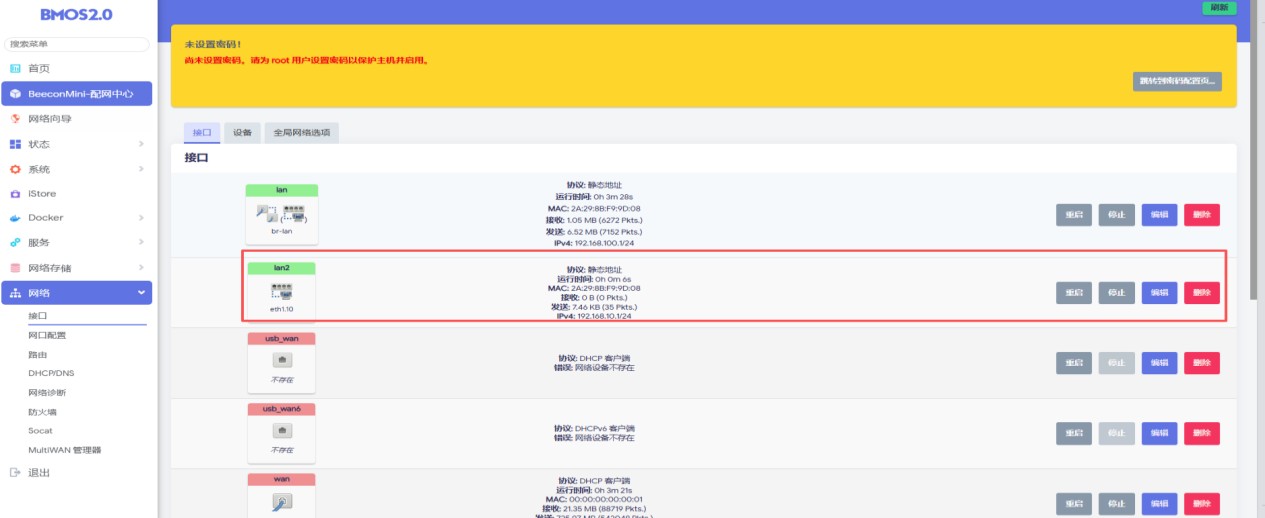Open MultiWAN 管理器 submenu item
Image resolution: width=1265 pixels, height=518 pixels.
(x=64, y=450)
